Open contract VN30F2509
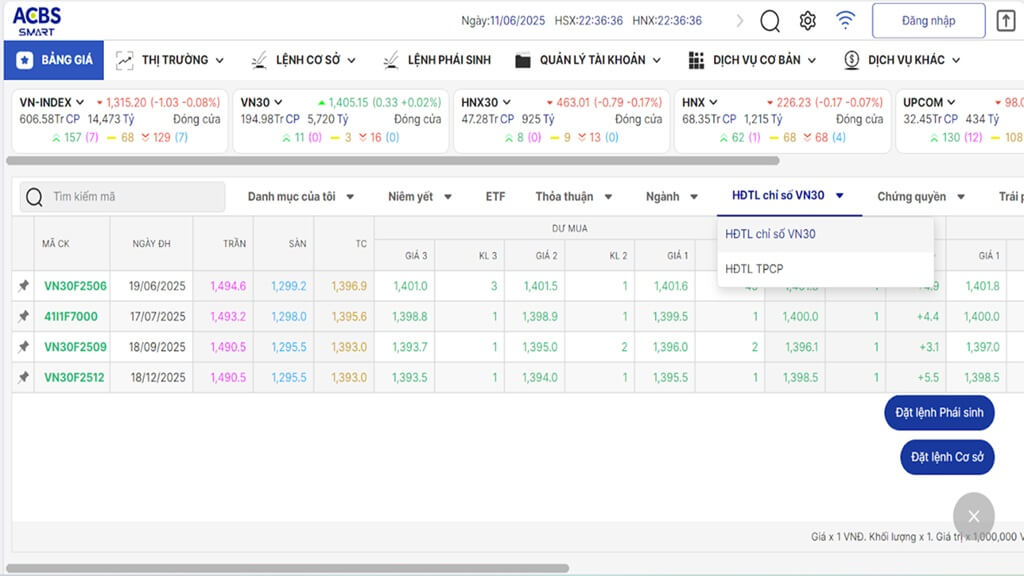Image resolution: width=1024 pixels, height=576 pixels. [75, 347]
